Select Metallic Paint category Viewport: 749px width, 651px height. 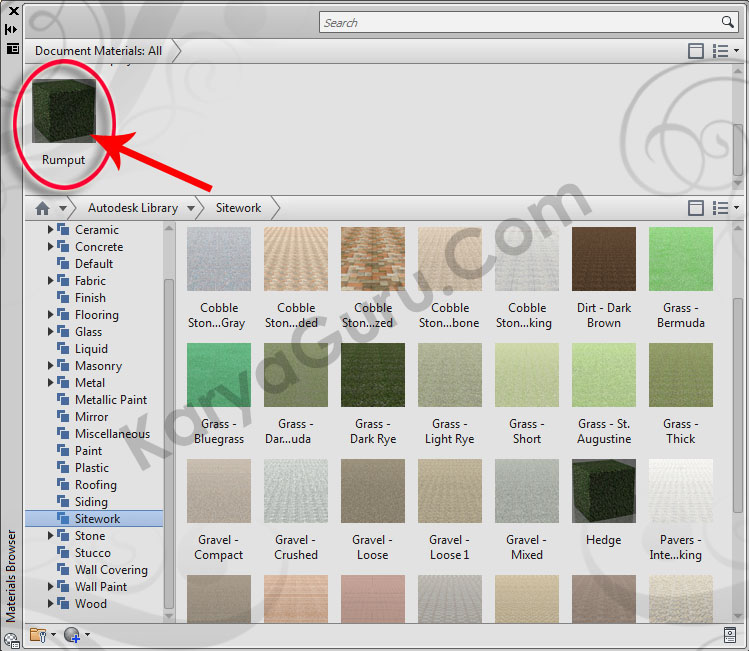click(x=111, y=400)
